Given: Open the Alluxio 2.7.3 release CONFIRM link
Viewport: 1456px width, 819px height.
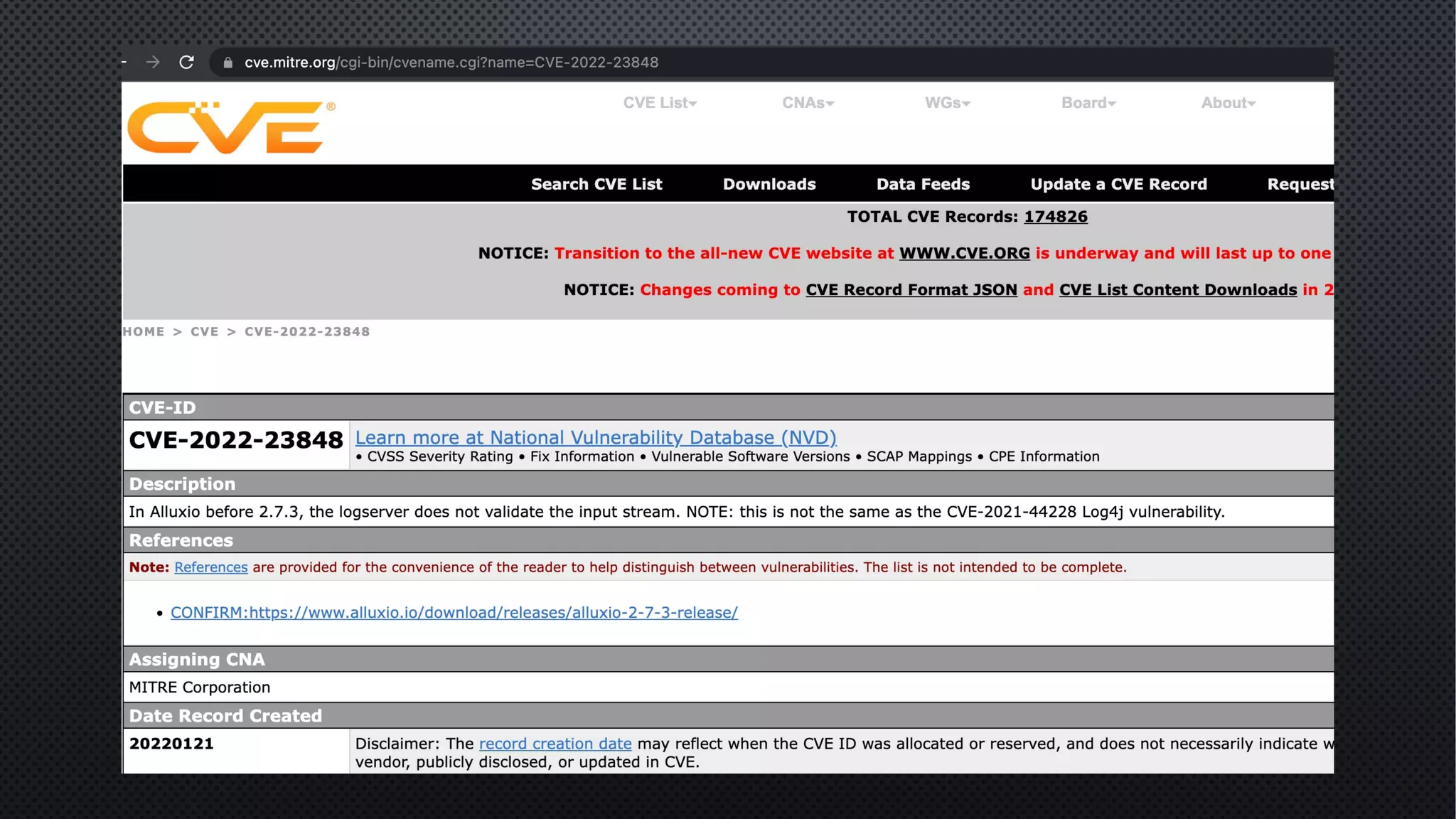Looking at the screenshot, I should (454, 613).
